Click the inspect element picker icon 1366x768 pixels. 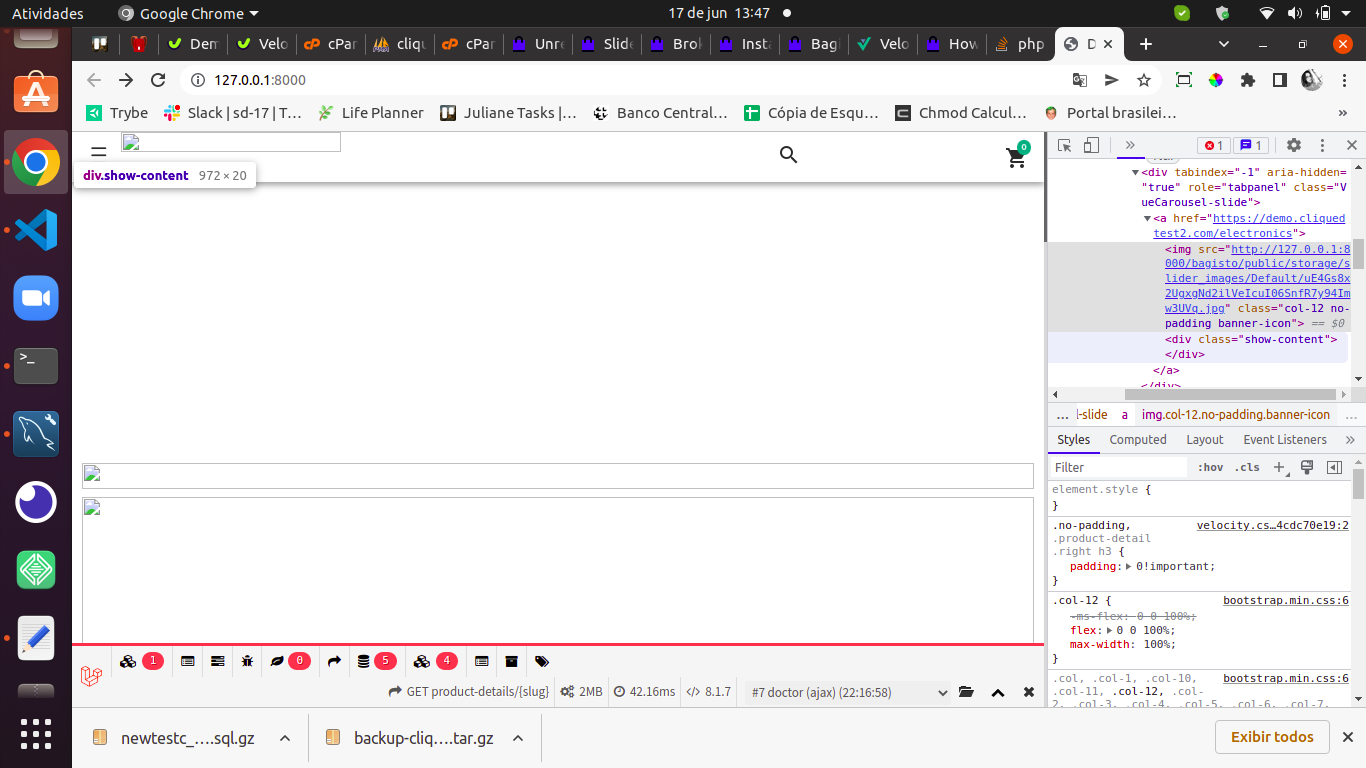pyautogui.click(x=1065, y=145)
